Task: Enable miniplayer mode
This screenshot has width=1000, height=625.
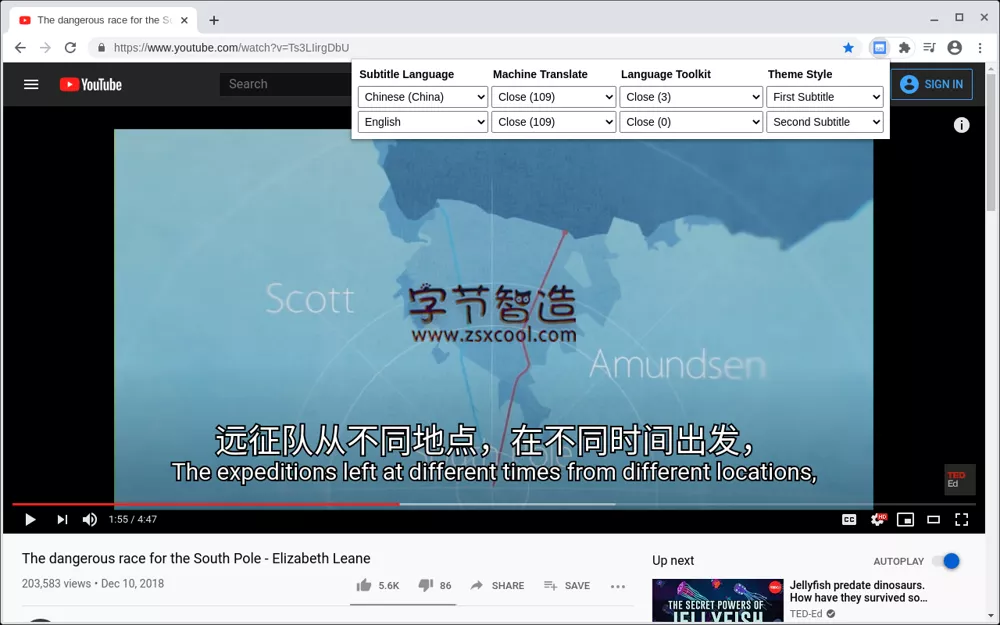Action: (905, 519)
